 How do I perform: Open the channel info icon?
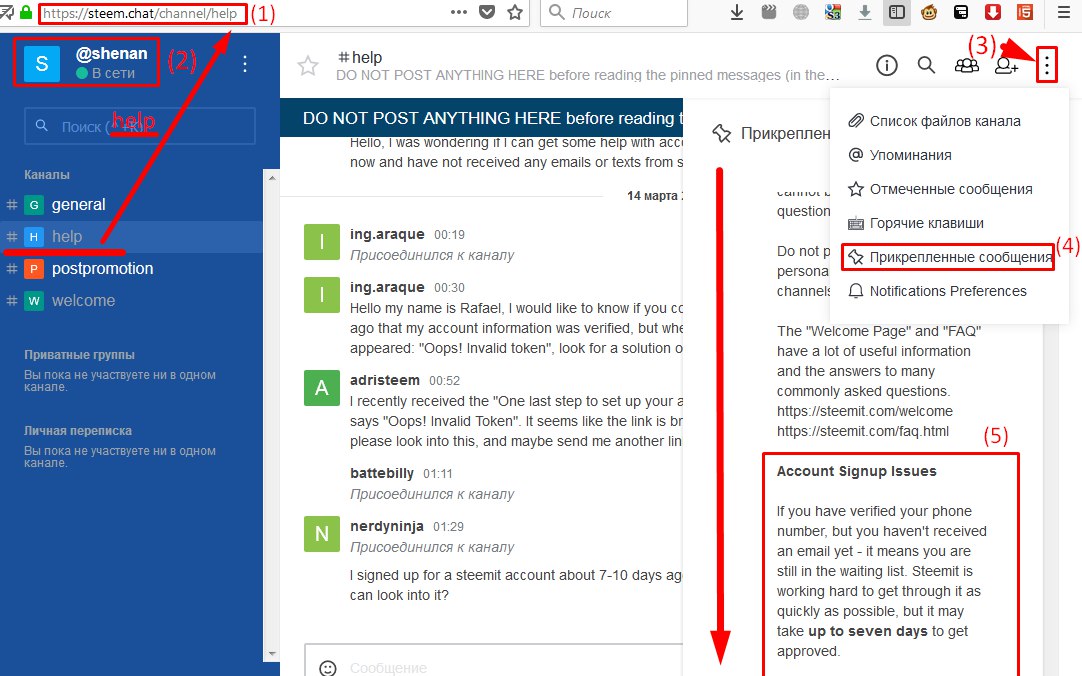[887, 66]
